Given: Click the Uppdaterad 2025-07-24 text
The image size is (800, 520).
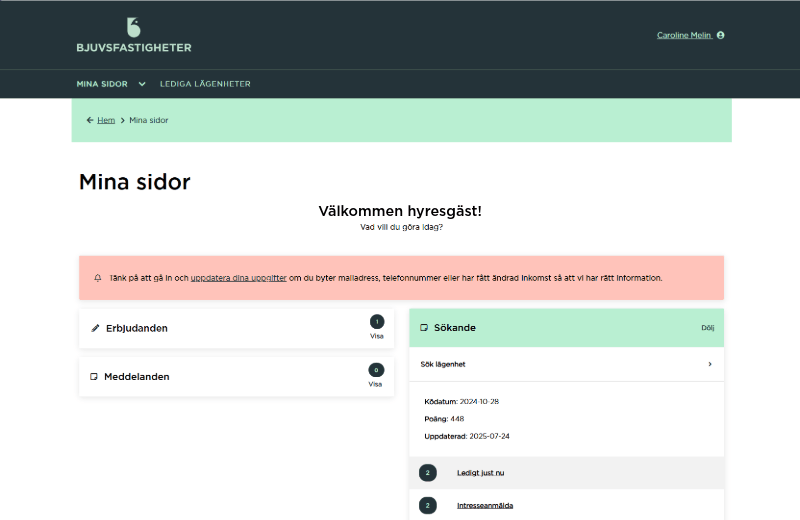Looking at the screenshot, I should (x=467, y=436).
